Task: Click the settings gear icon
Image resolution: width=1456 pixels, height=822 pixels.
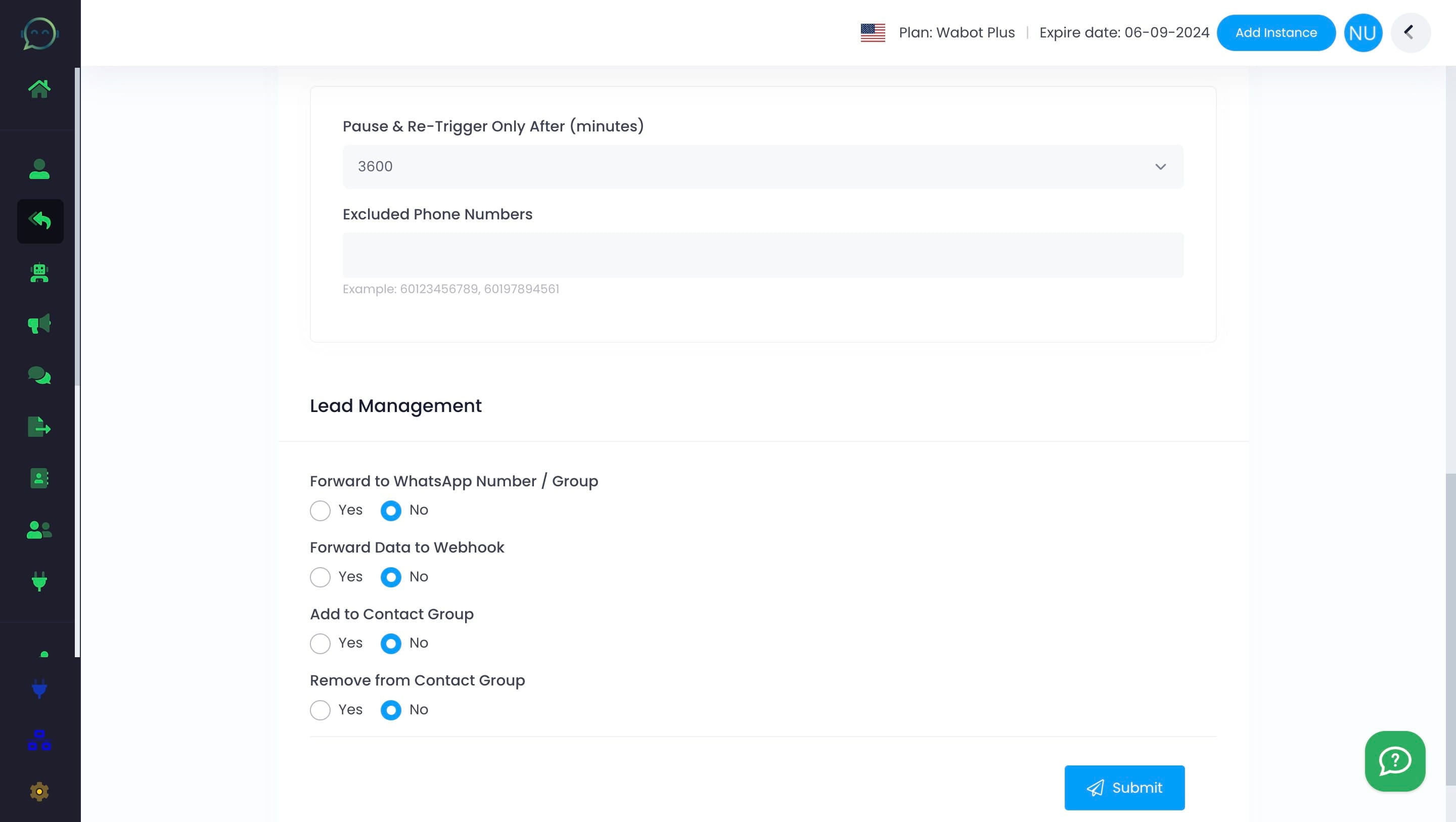Action: click(x=39, y=792)
